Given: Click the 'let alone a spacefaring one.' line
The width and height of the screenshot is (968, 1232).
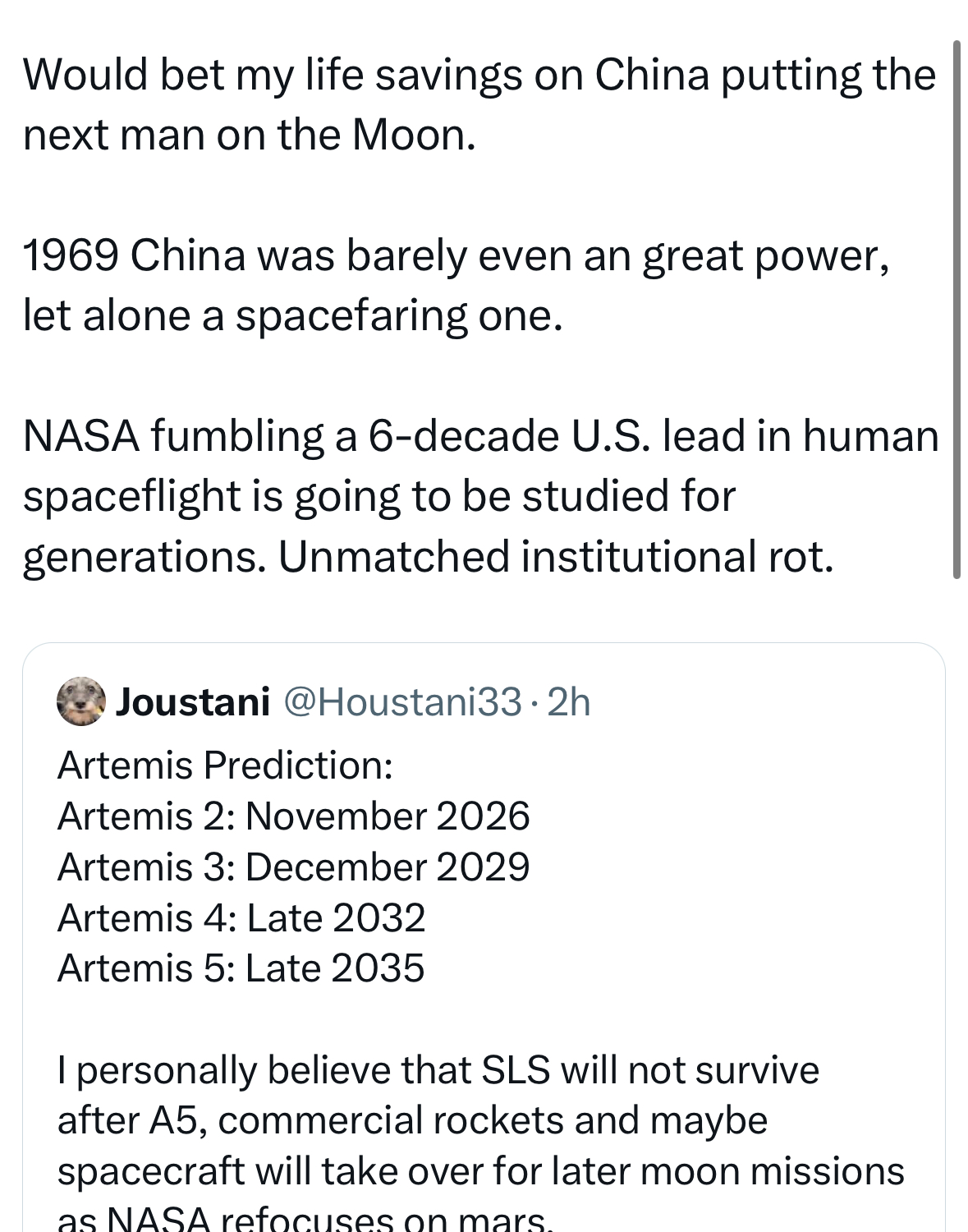Looking at the screenshot, I should 293,316.
